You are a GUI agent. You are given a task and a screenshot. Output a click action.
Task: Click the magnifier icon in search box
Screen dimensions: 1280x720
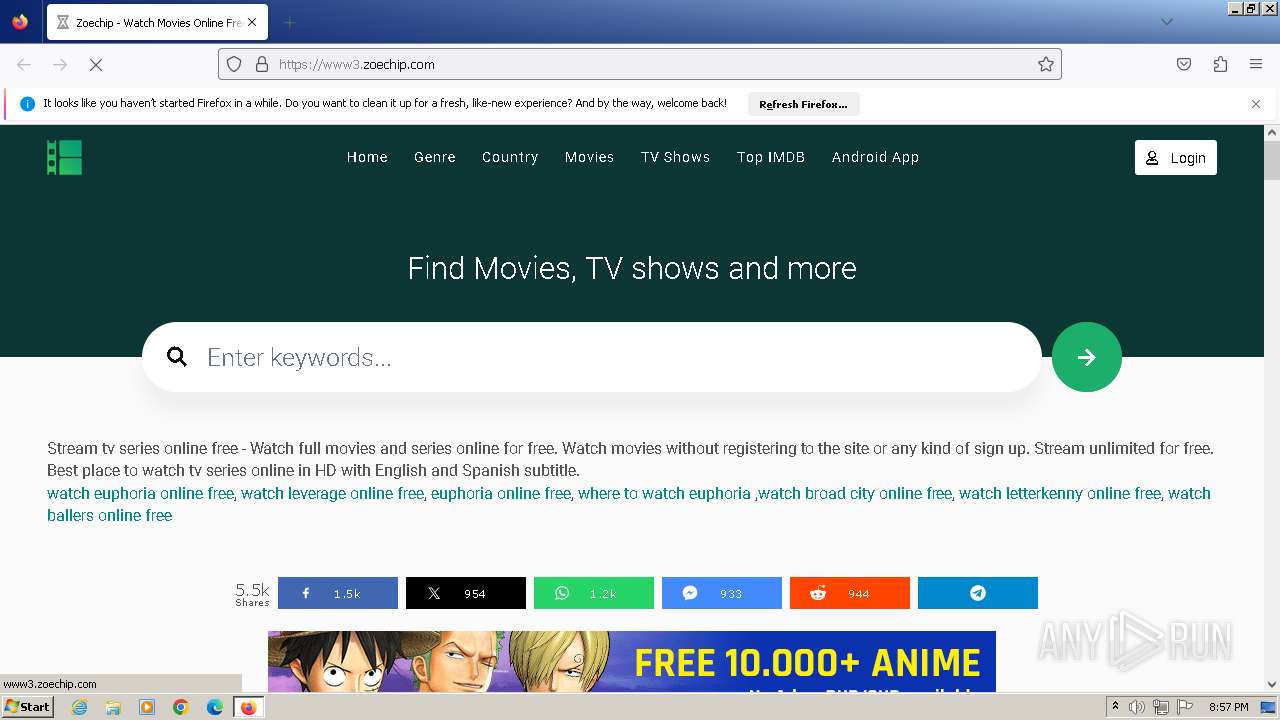[177, 357]
